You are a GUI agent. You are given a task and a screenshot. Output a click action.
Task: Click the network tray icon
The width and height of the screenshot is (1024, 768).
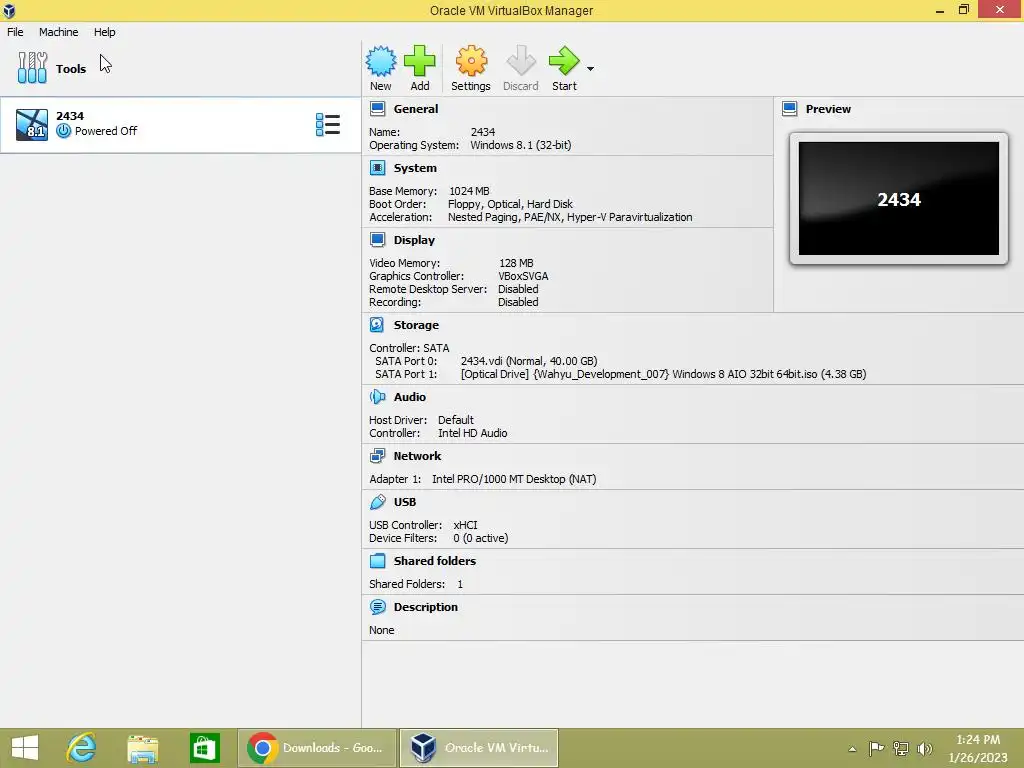click(x=901, y=748)
